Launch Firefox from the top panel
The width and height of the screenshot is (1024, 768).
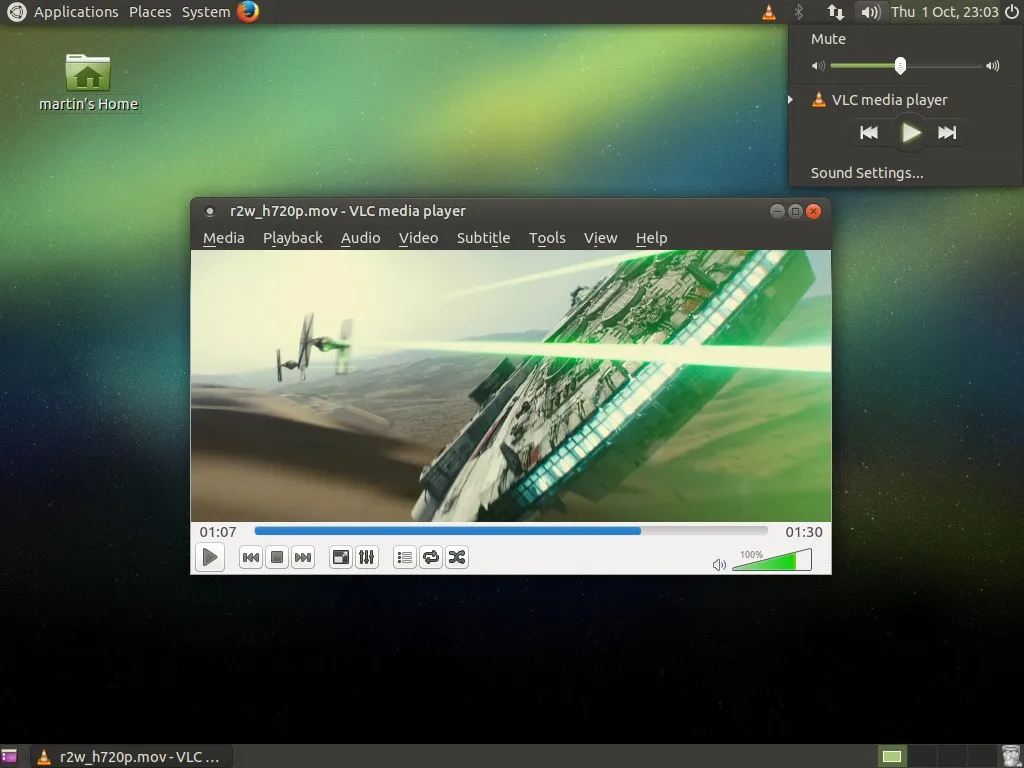pos(248,12)
